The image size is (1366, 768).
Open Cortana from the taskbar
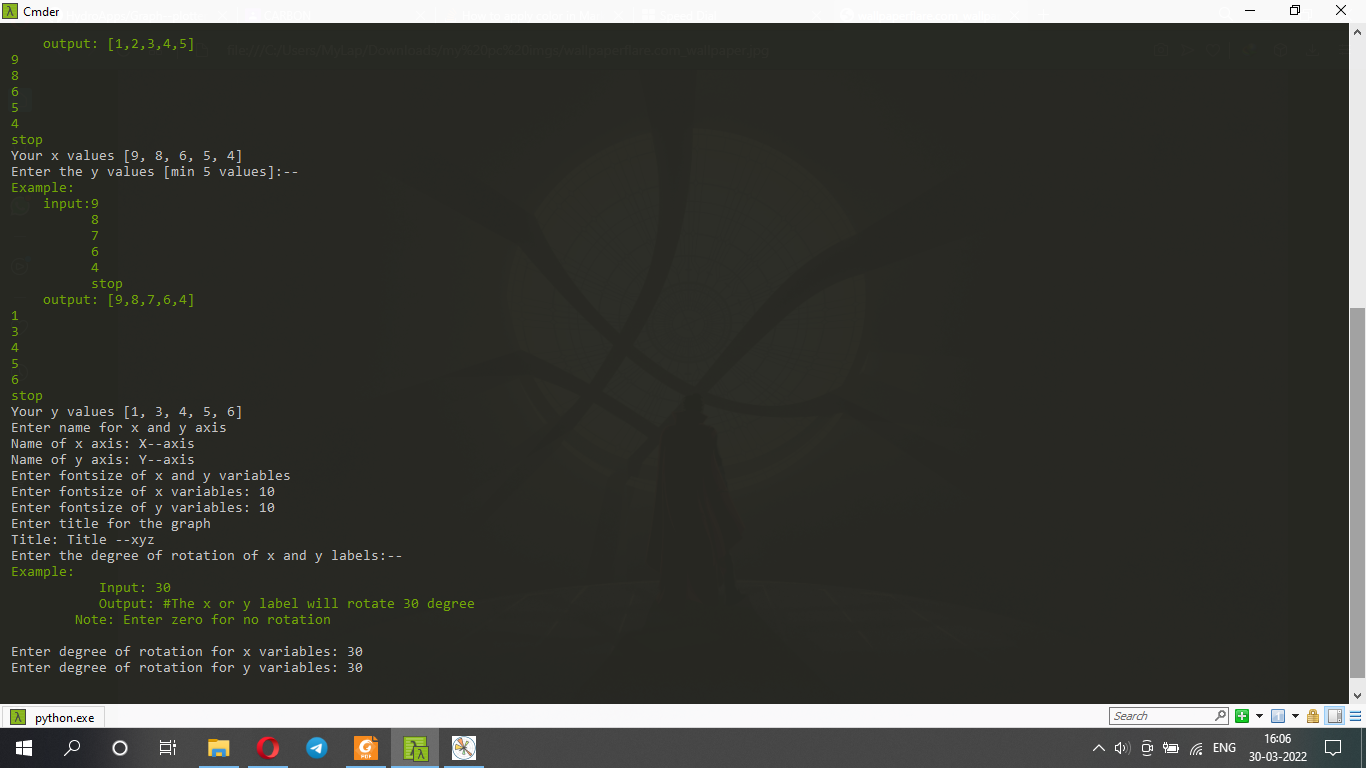pyautogui.click(x=120, y=747)
